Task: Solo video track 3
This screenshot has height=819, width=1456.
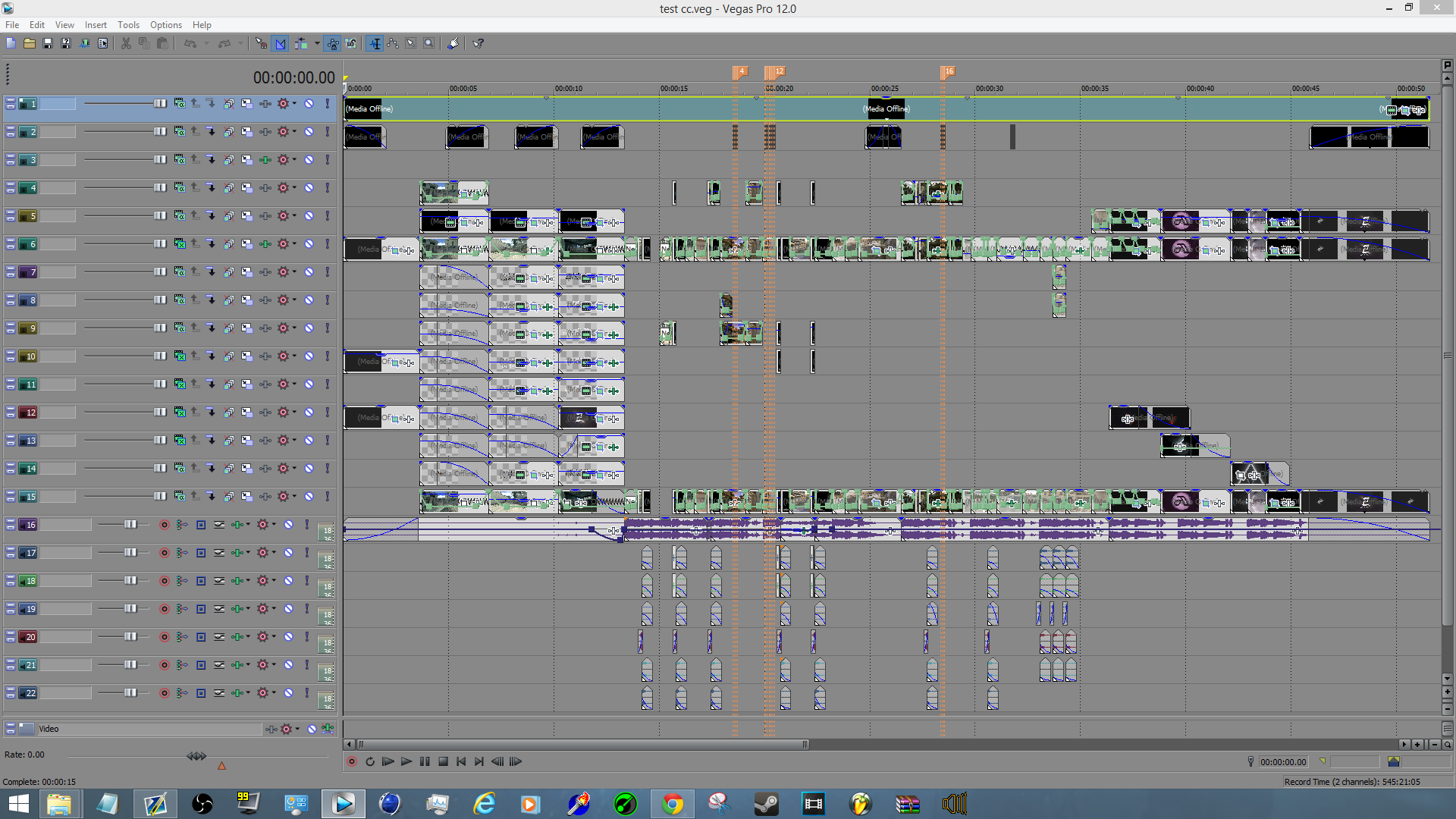Action: click(328, 159)
